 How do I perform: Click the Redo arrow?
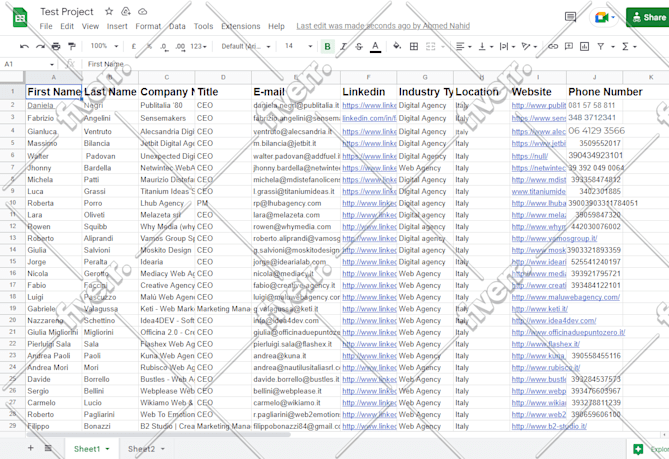(x=40, y=46)
